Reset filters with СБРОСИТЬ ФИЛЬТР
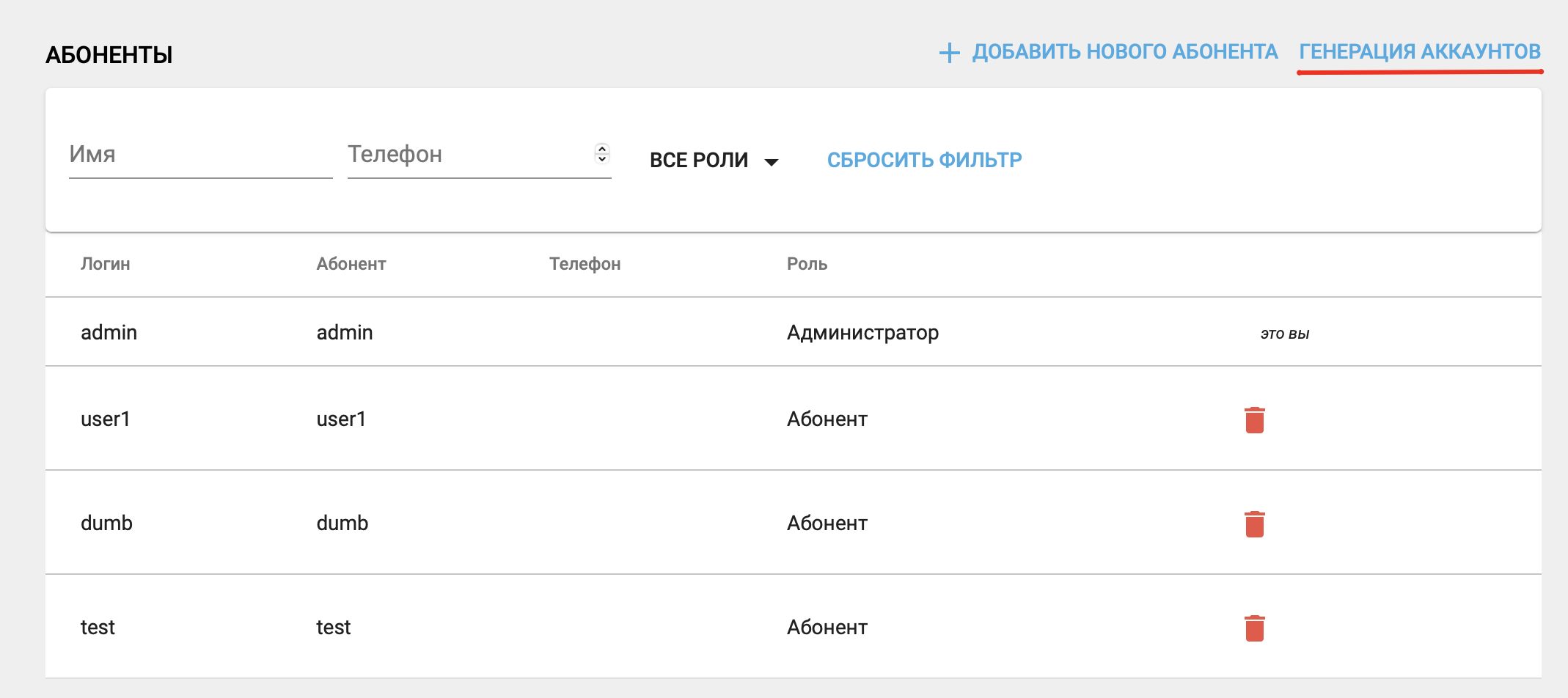Image resolution: width=1568 pixels, height=698 pixels. tap(924, 160)
